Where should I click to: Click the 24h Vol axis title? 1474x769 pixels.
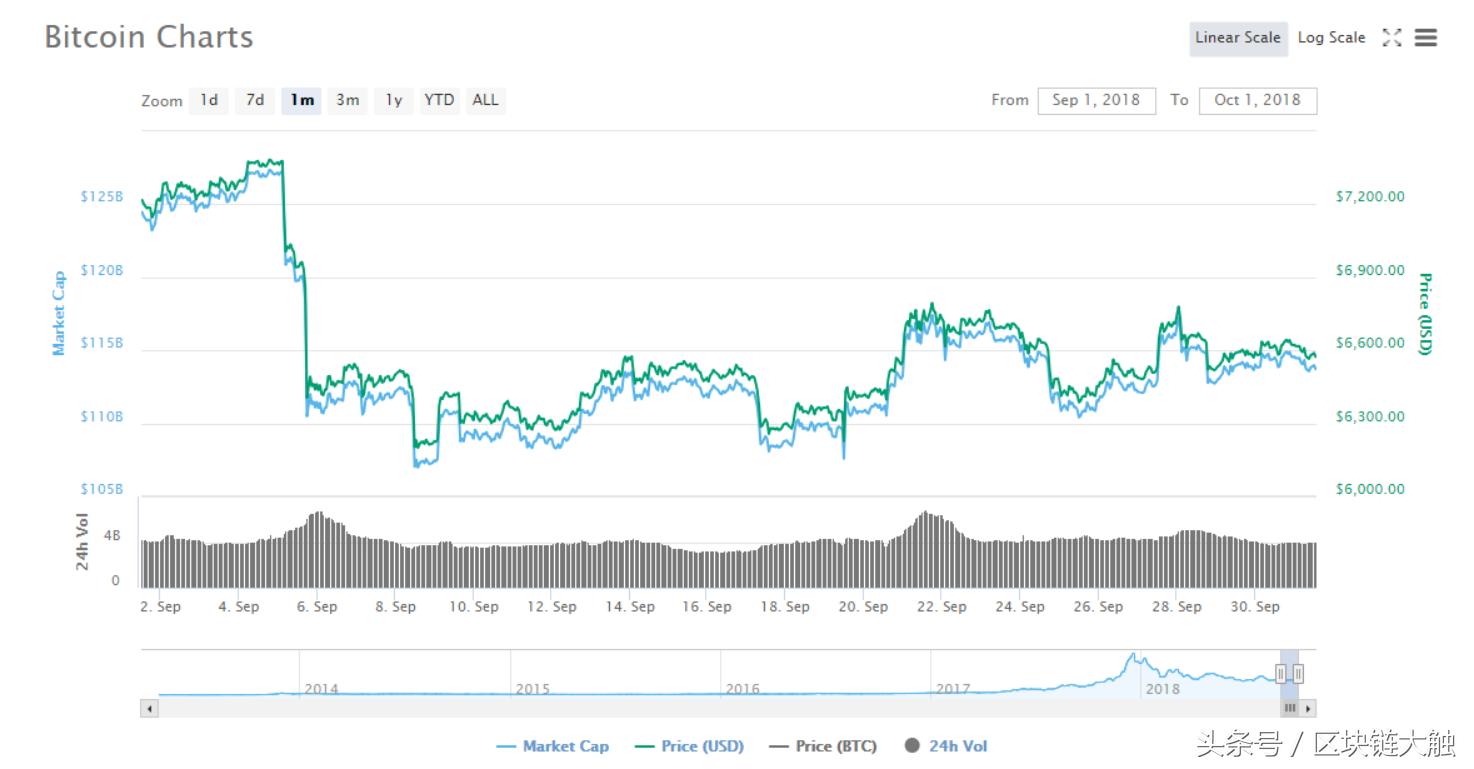83,542
